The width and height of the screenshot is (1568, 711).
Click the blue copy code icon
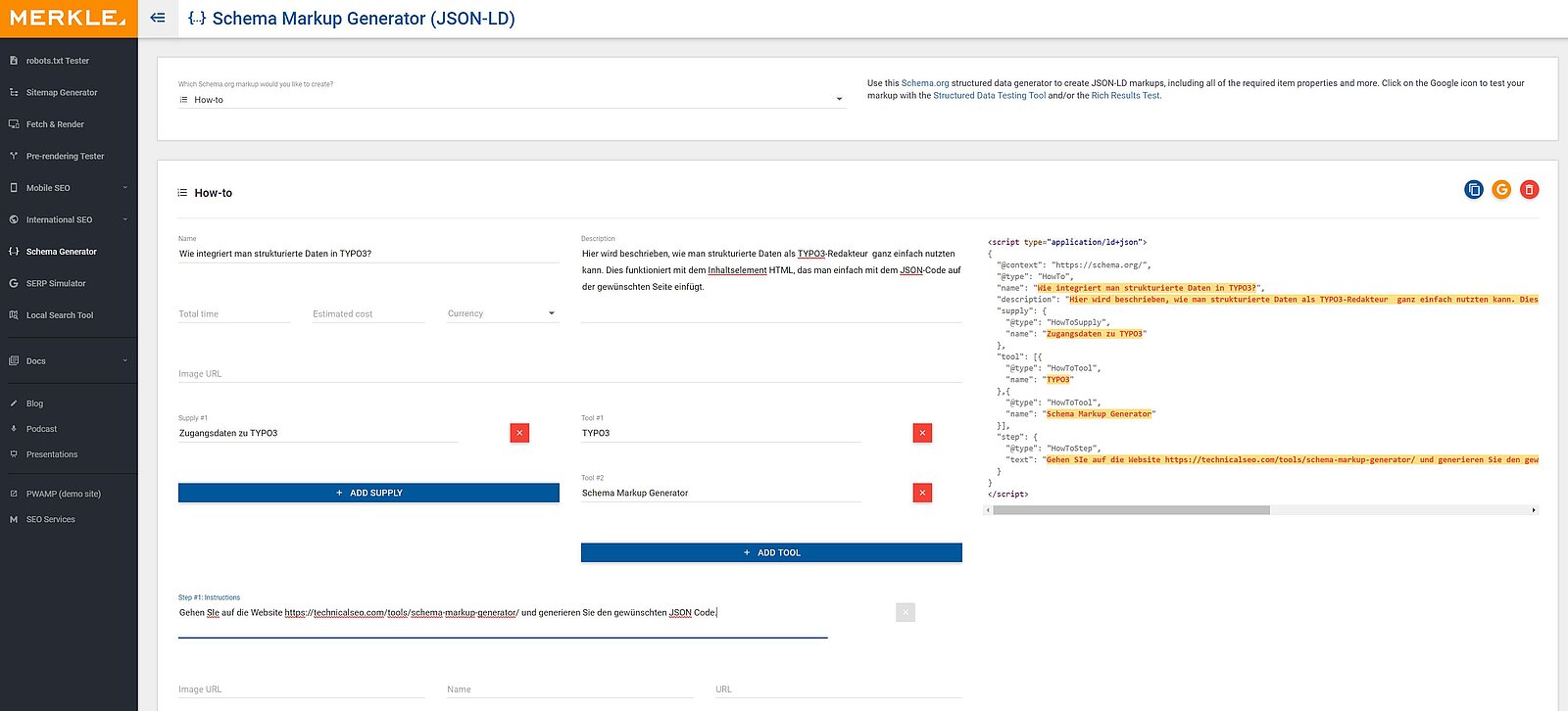(1473, 190)
